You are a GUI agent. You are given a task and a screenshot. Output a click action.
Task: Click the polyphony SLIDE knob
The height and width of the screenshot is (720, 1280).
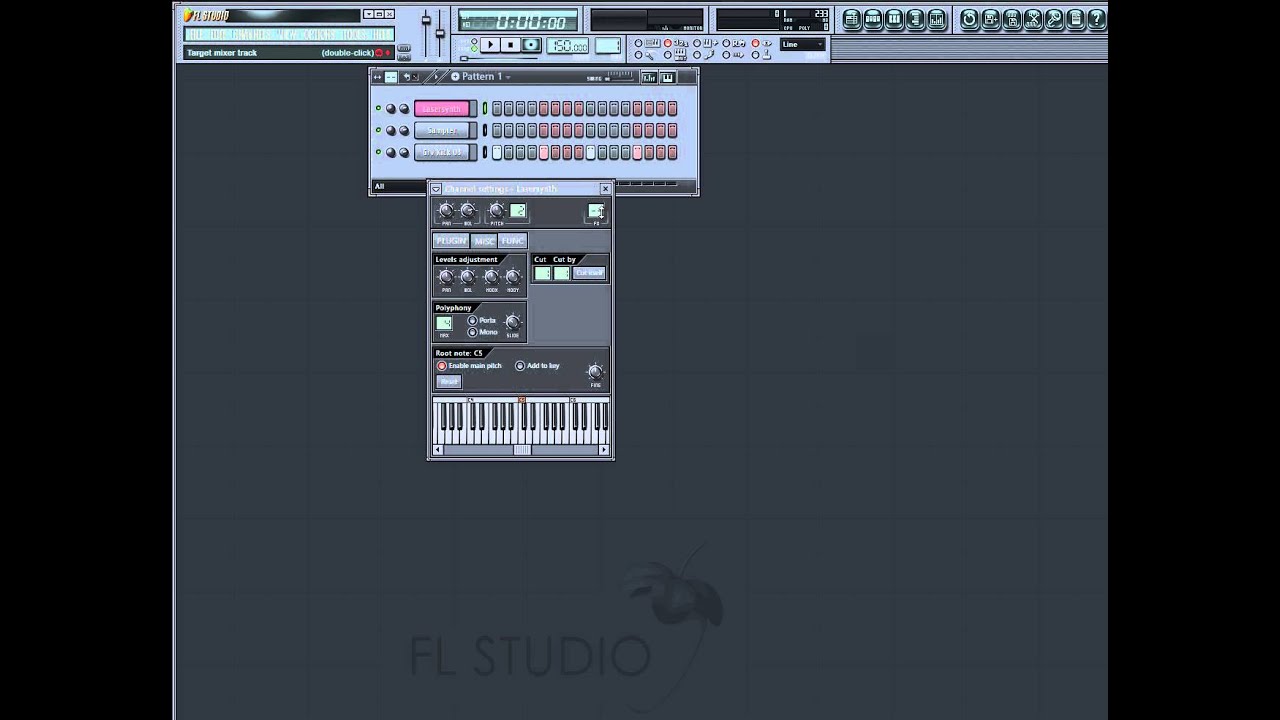click(x=513, y=322)
